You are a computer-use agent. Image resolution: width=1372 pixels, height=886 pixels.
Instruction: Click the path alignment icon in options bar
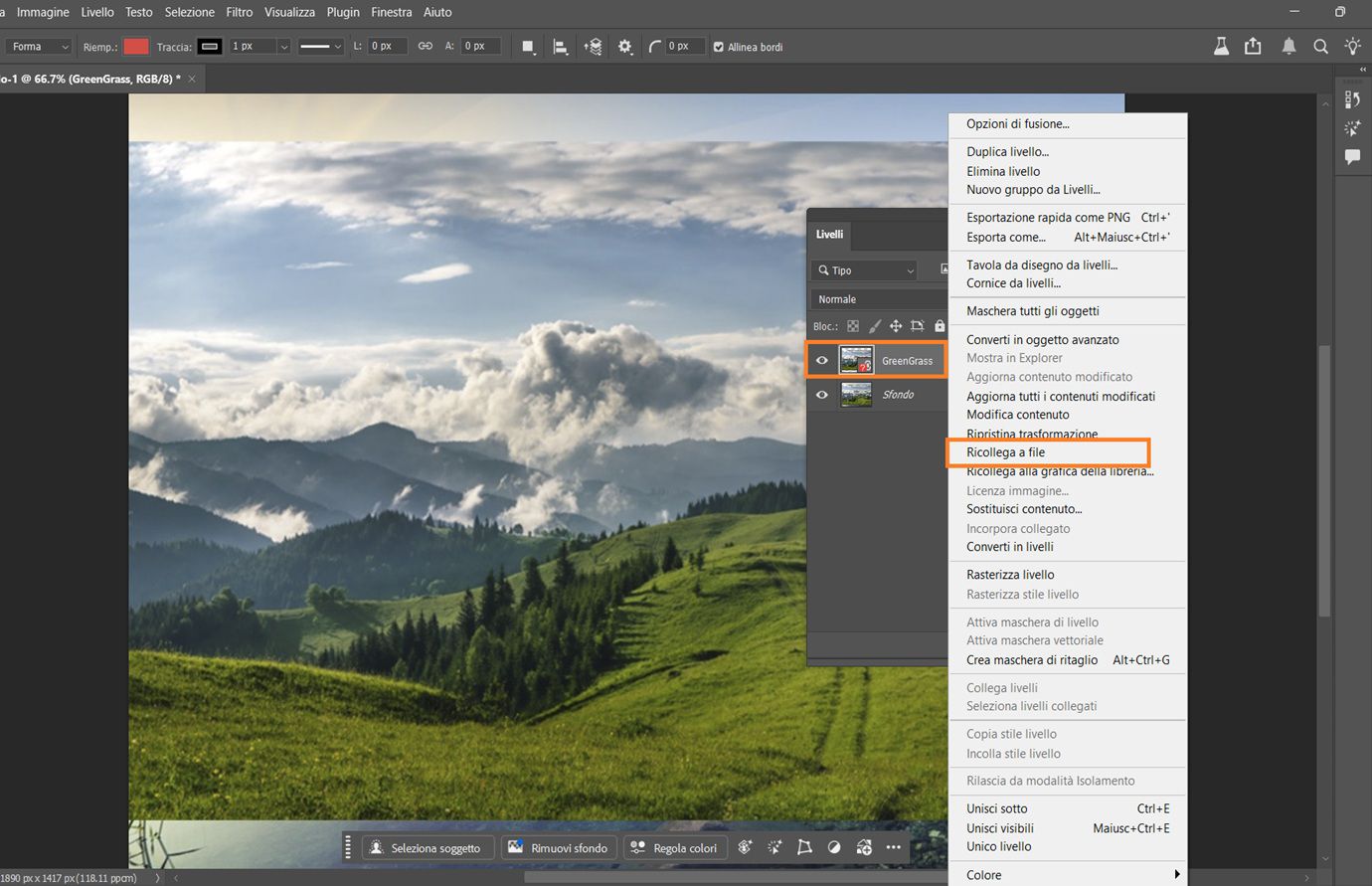pos(561,47)
